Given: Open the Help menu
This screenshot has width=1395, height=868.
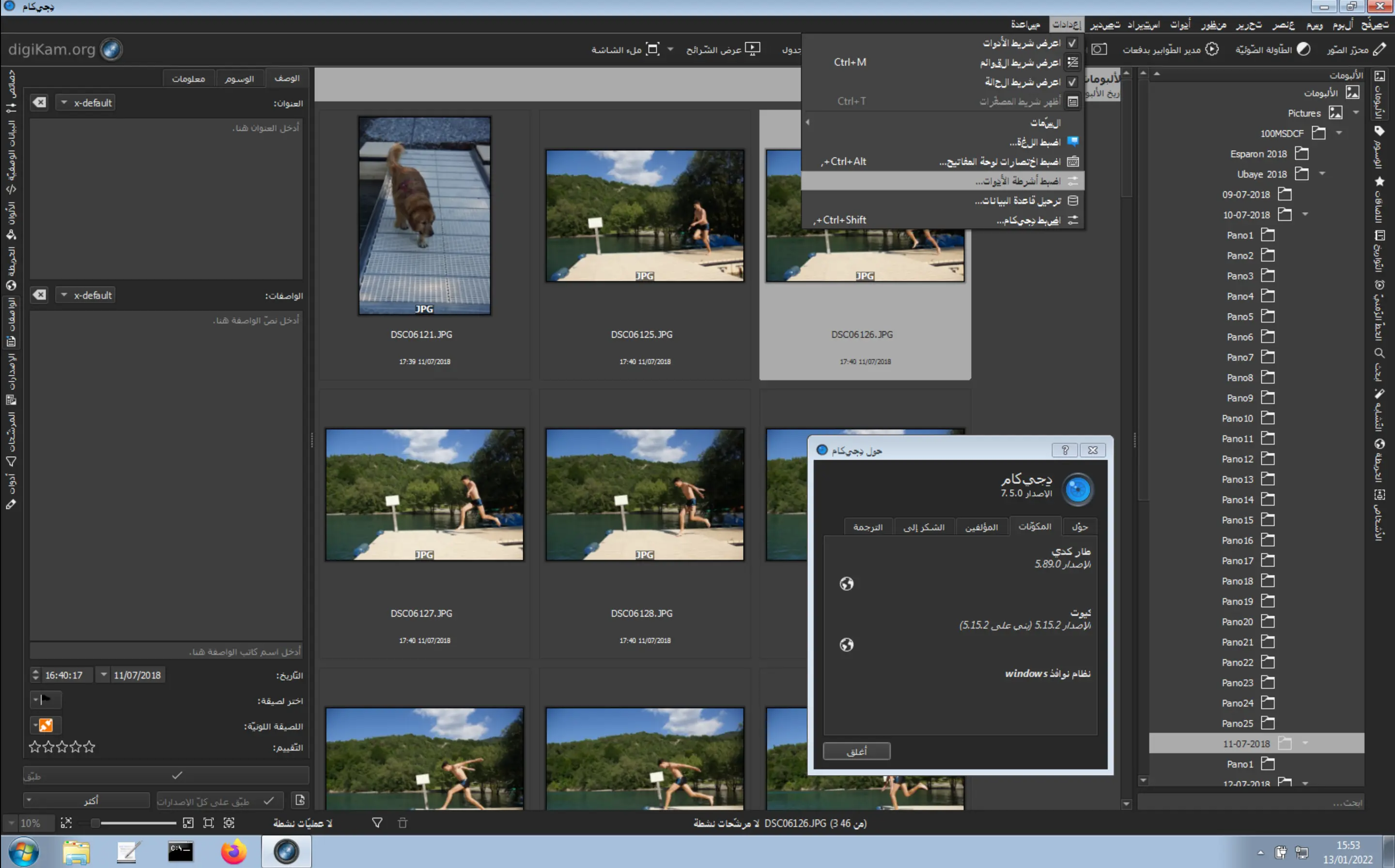Looking at the screenshot, I should pos(1025,24).
